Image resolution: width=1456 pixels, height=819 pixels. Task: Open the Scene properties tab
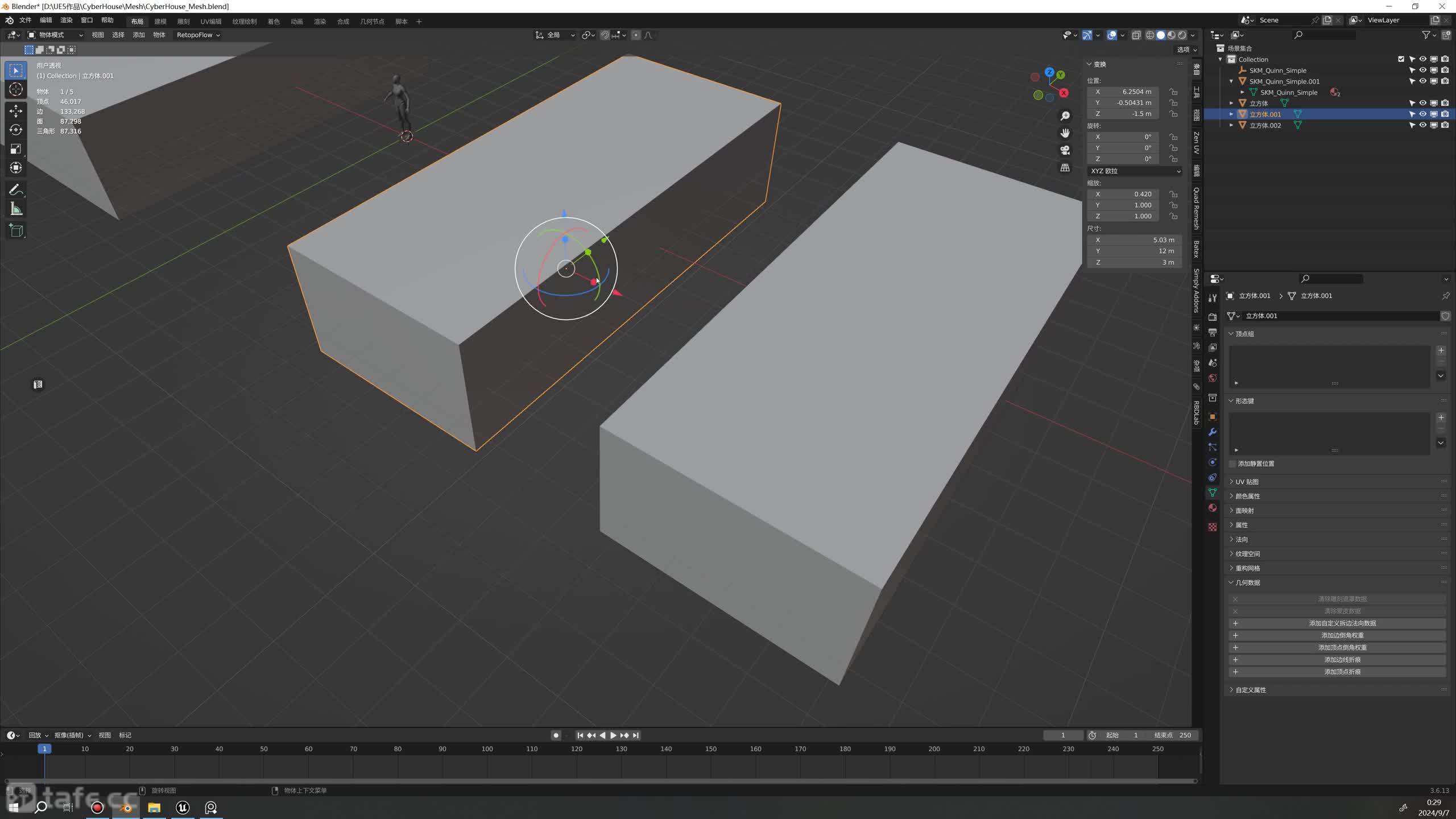coord(1213,363)
